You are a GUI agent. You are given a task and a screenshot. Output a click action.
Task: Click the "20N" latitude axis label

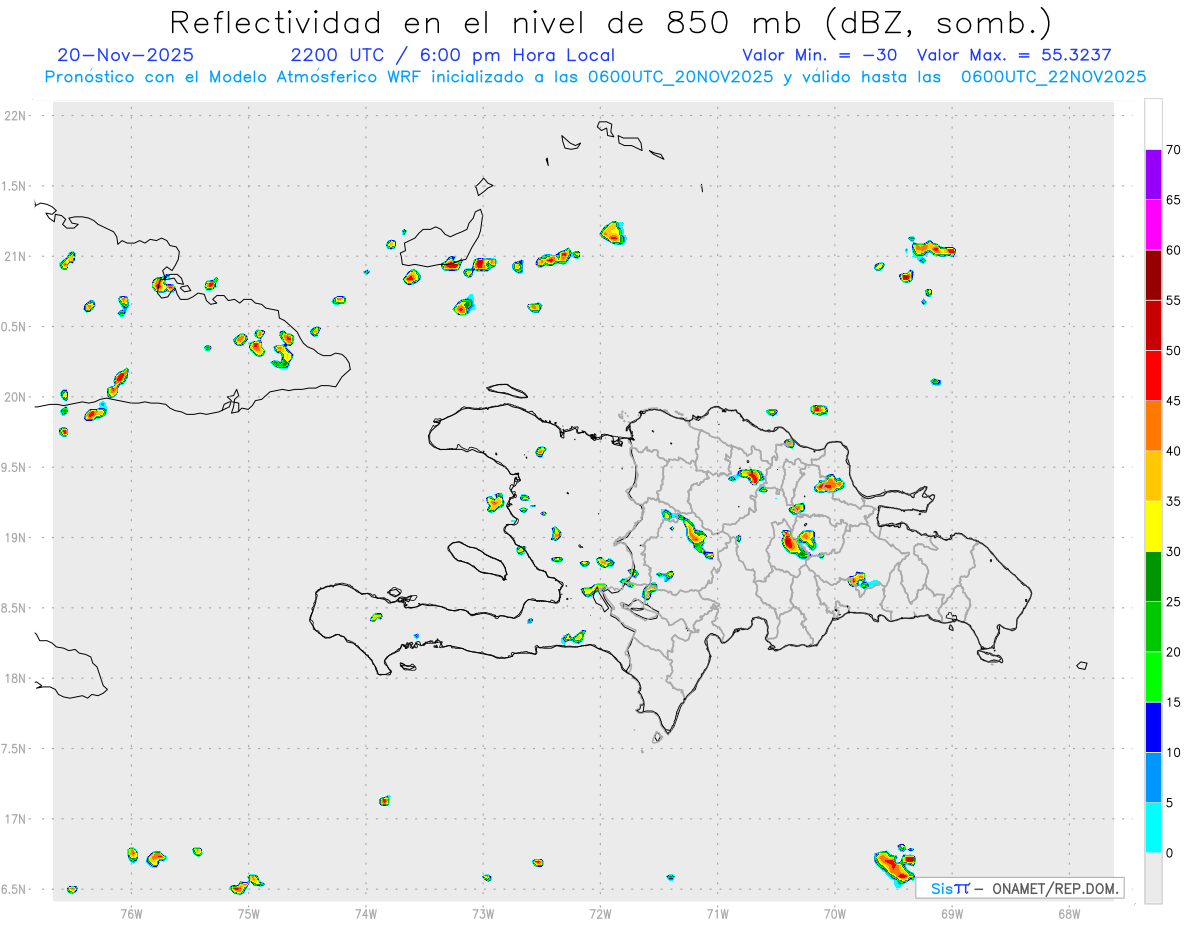tap(15, 397)
